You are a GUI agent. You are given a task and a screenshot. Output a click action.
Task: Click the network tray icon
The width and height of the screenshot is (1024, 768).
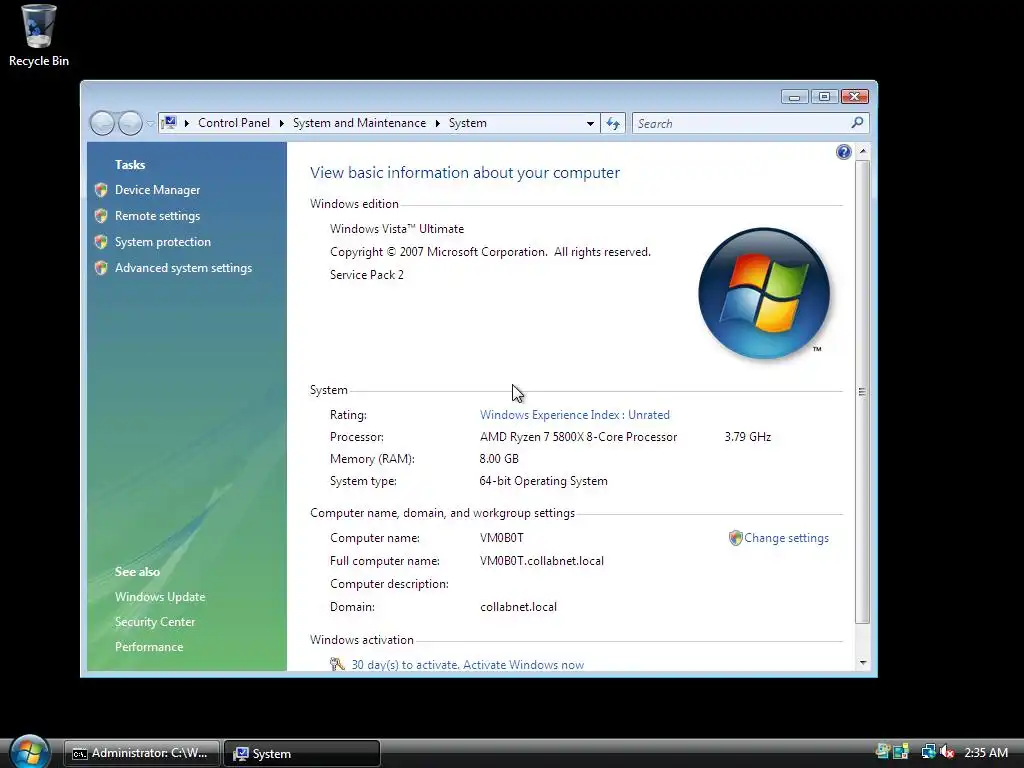tap(928, 752)
